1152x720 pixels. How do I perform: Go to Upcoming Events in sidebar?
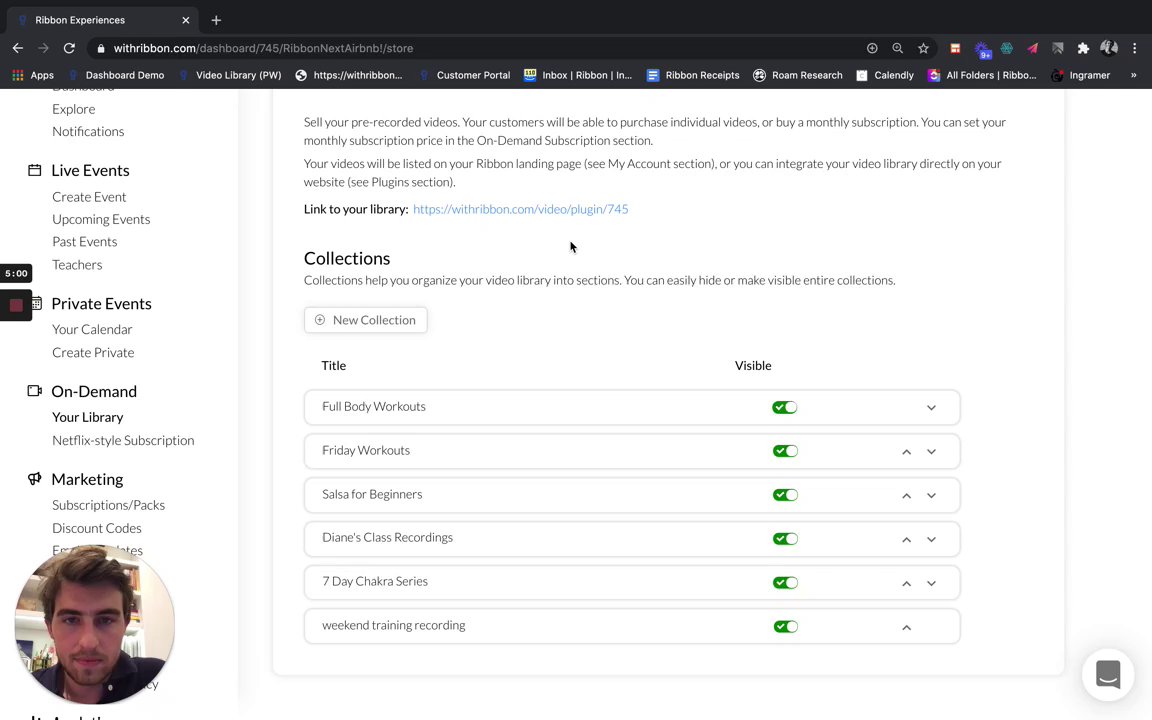[101, 219]
